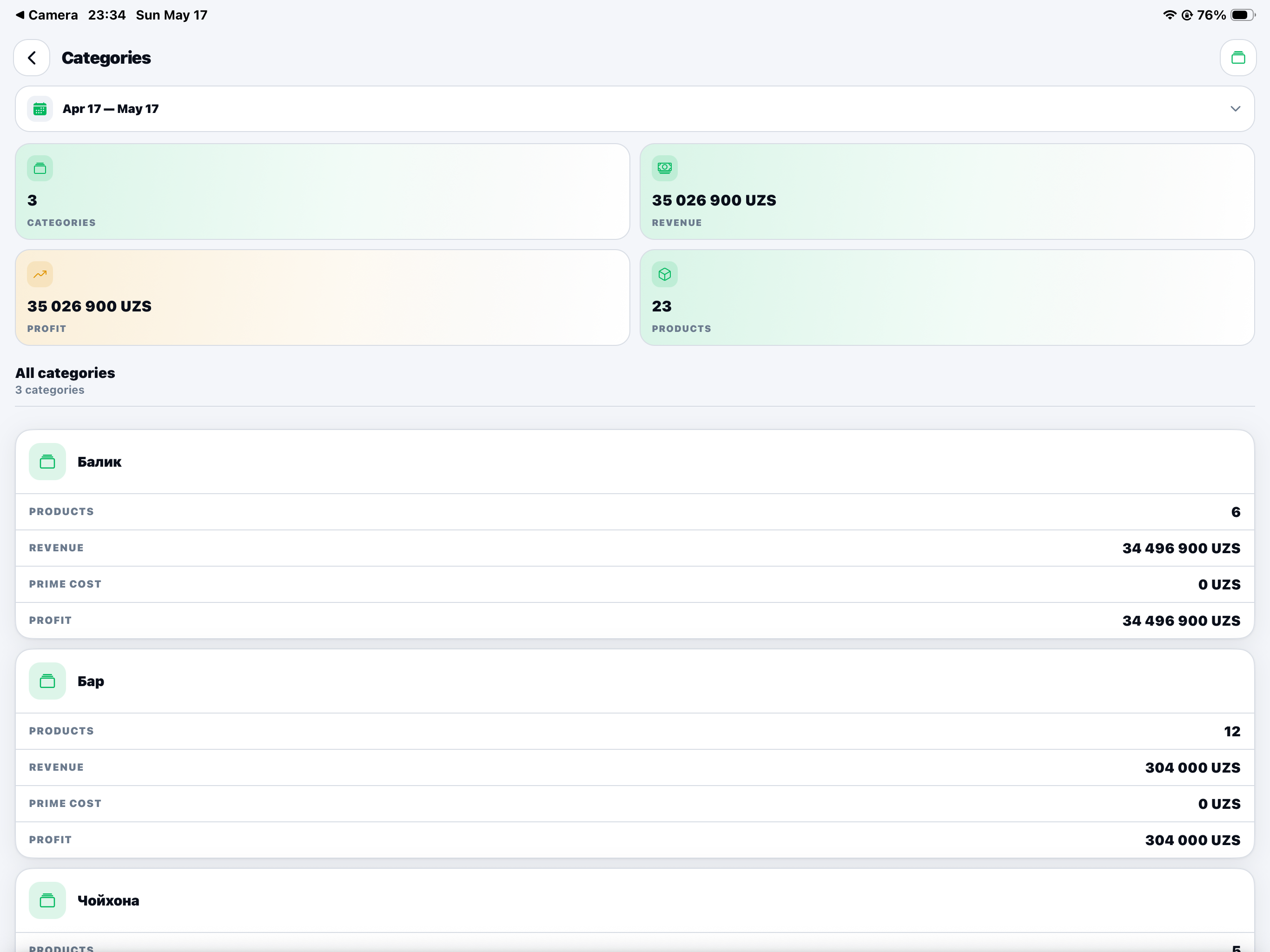Viewport: 1270px width, 952px height.
Task: Tap the 23:34 clock in status bar
Action: (107, 15)
